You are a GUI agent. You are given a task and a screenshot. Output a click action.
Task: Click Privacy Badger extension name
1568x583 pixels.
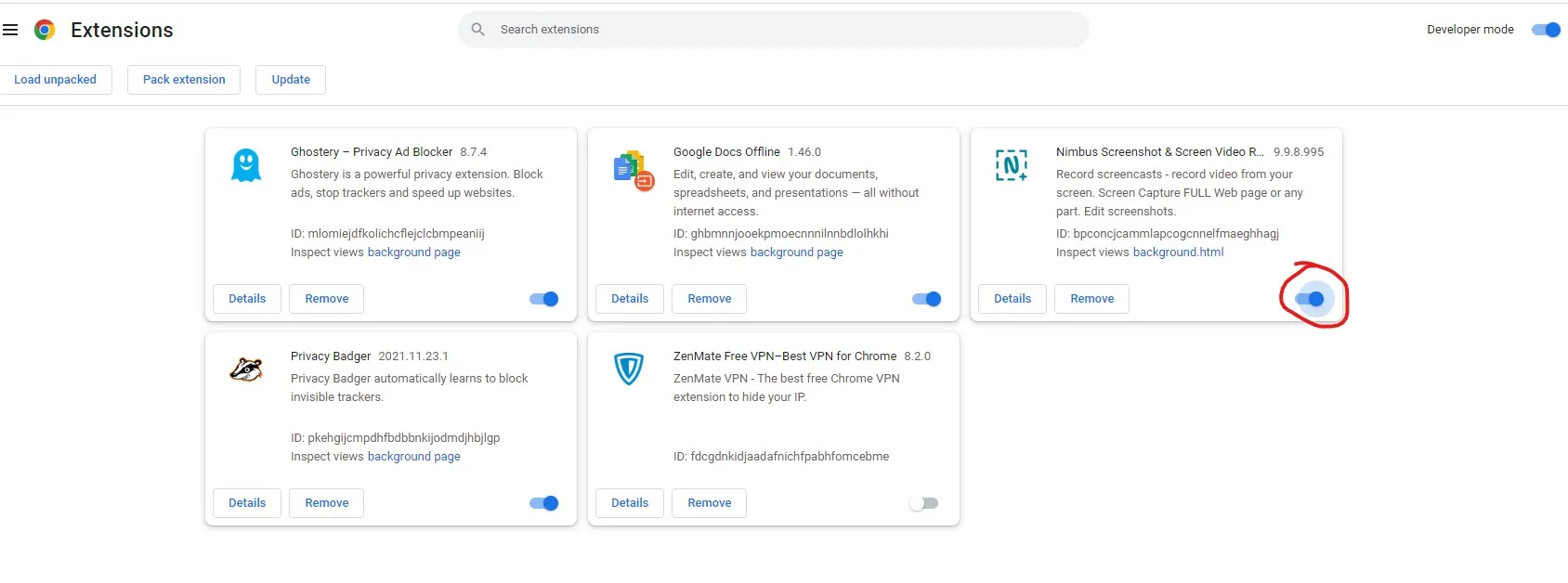coord(331,356)
